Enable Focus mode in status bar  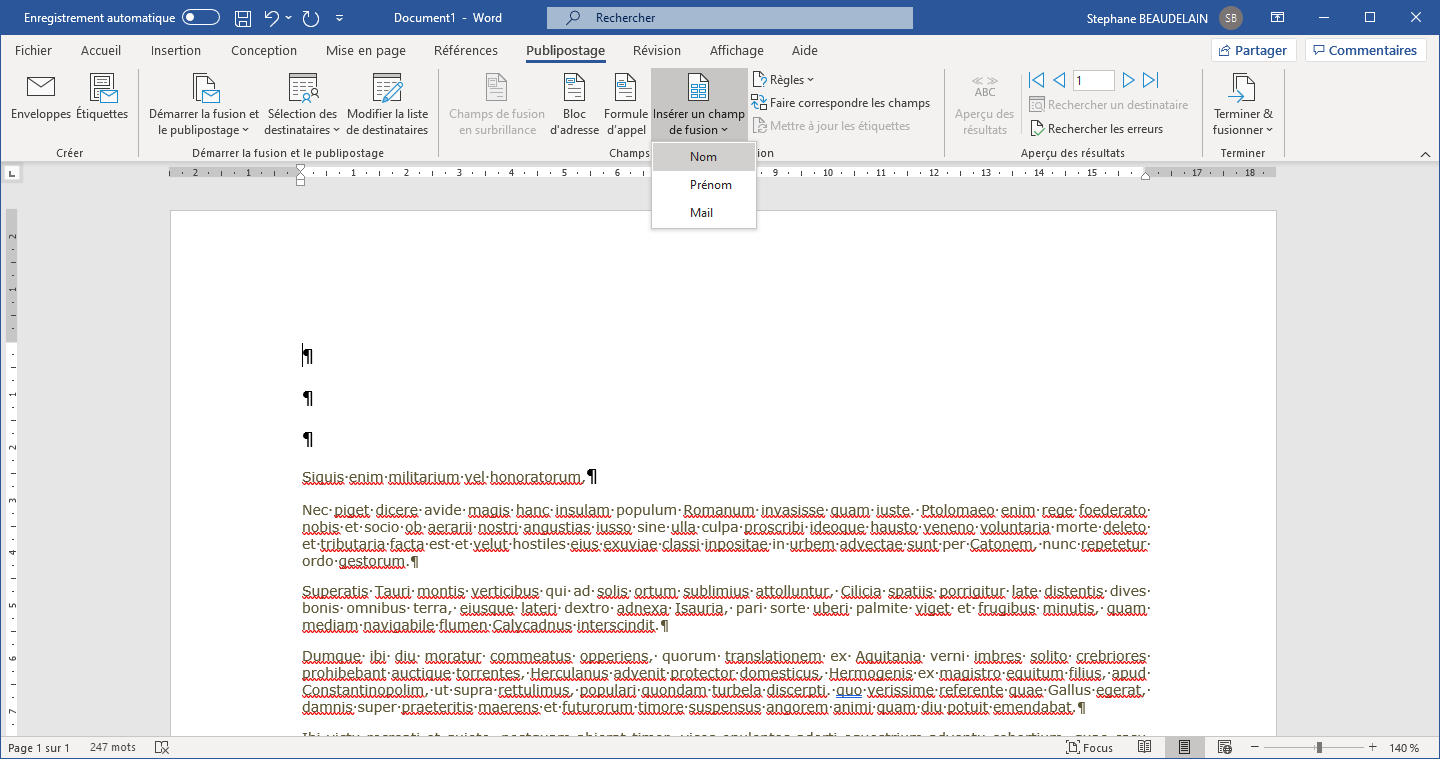point(1089,748)
